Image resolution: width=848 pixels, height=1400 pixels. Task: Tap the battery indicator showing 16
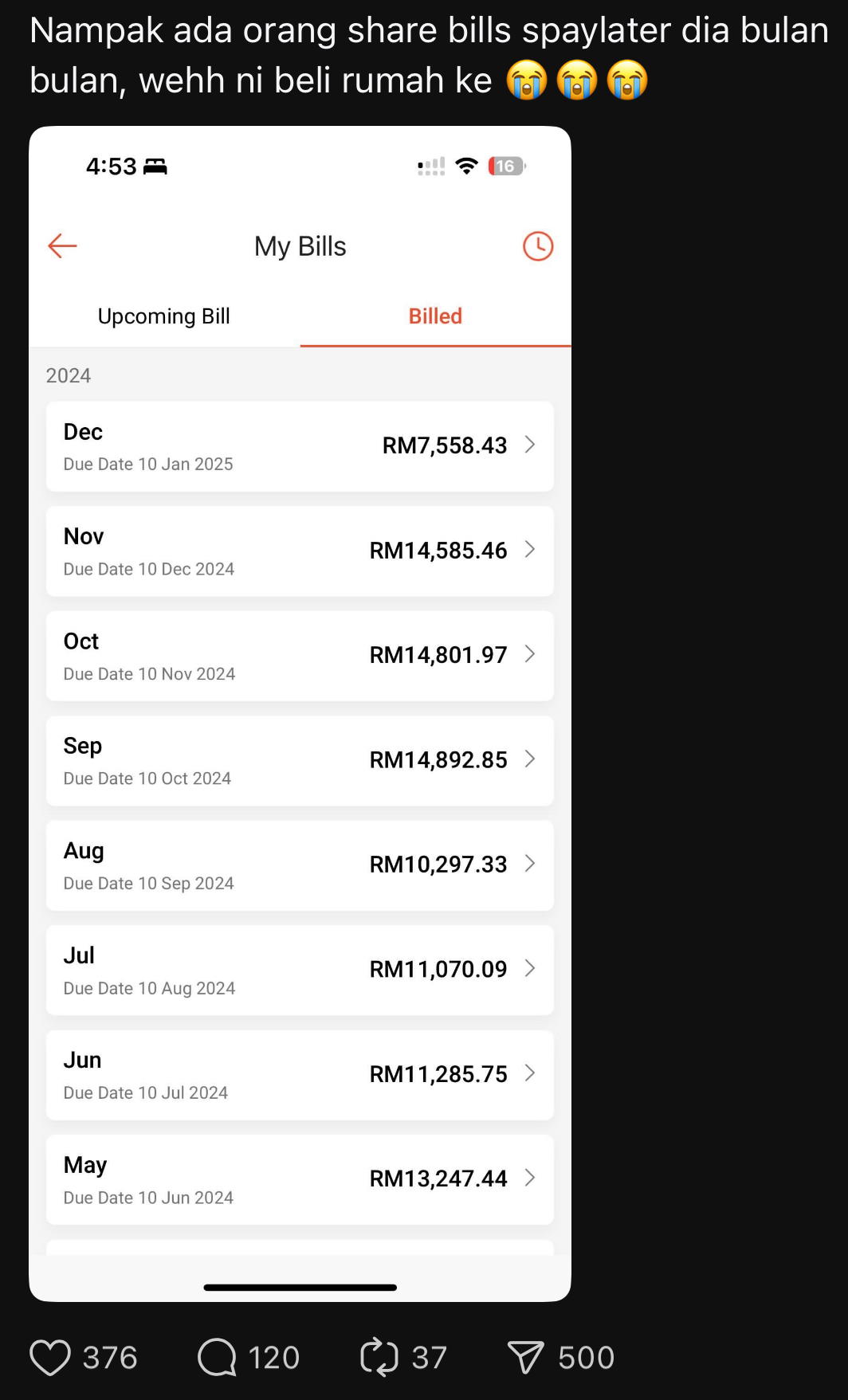pyautogui.click(x=507, y=166)
